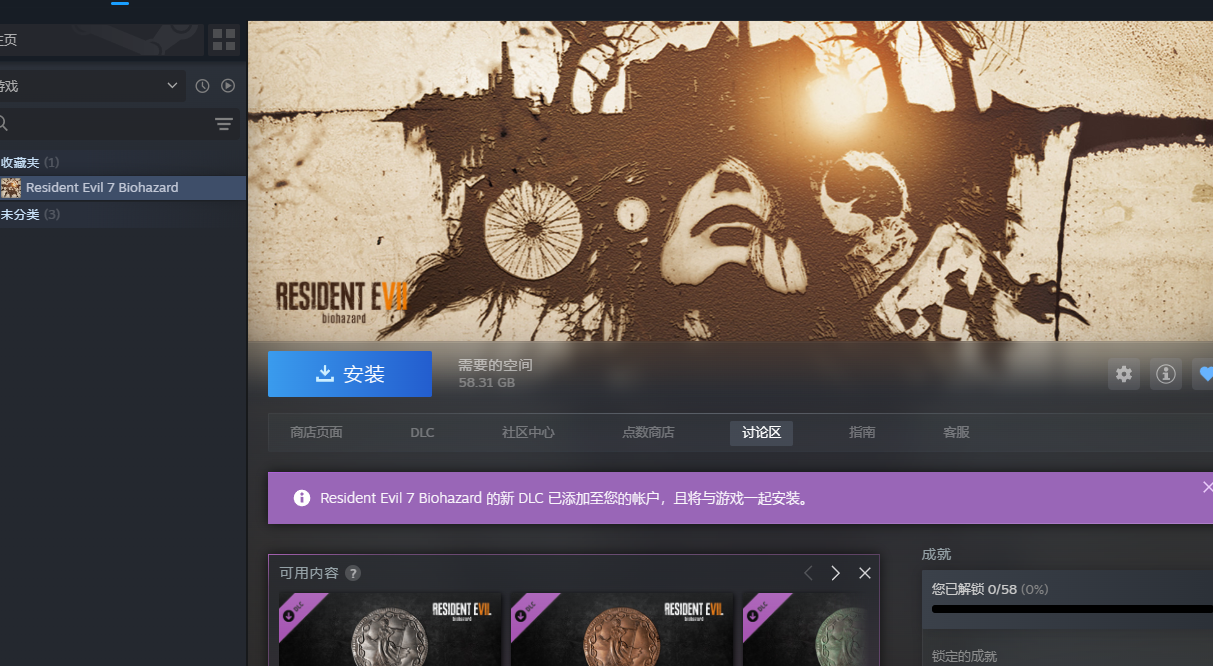Add game to favorites heart icon
Screen dimensions: 1213x666
tap(1205, 374)
